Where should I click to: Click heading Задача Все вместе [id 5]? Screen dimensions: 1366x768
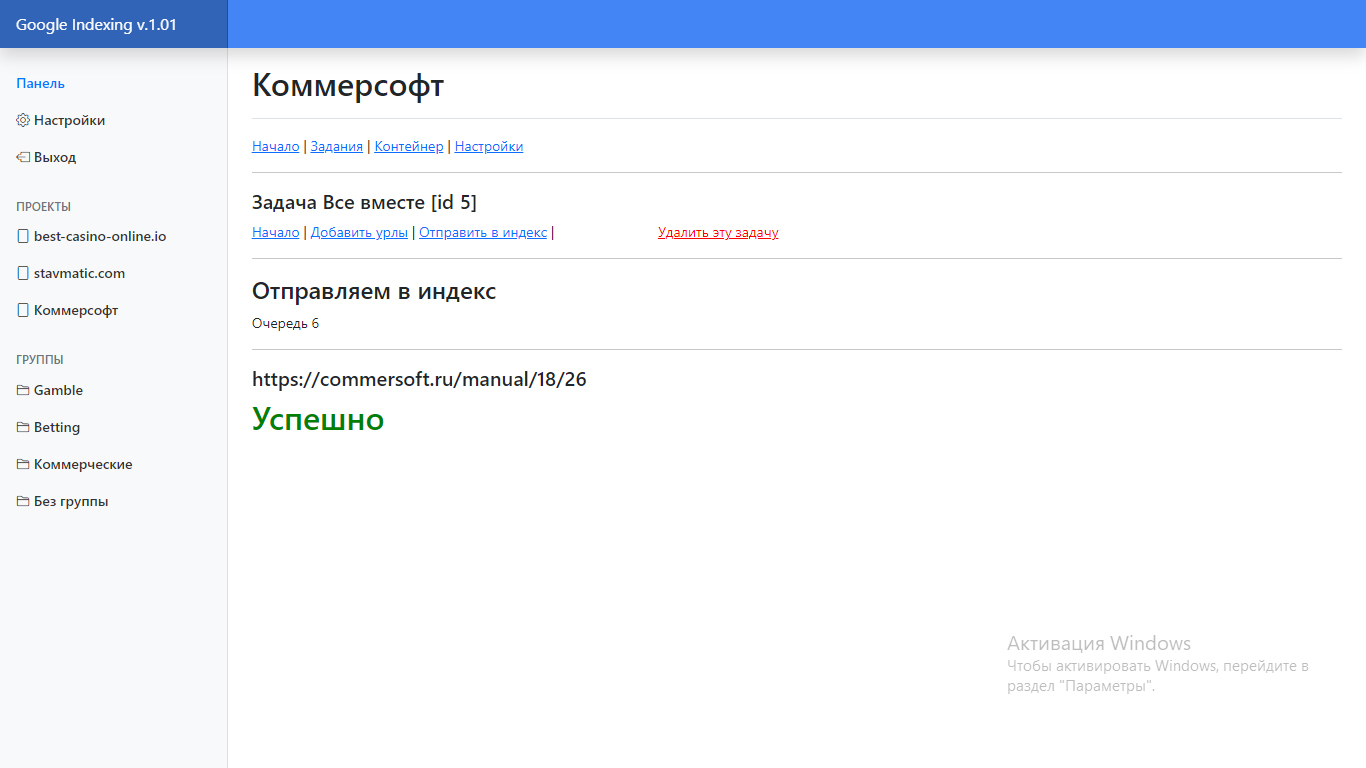(x=364, y=202)
